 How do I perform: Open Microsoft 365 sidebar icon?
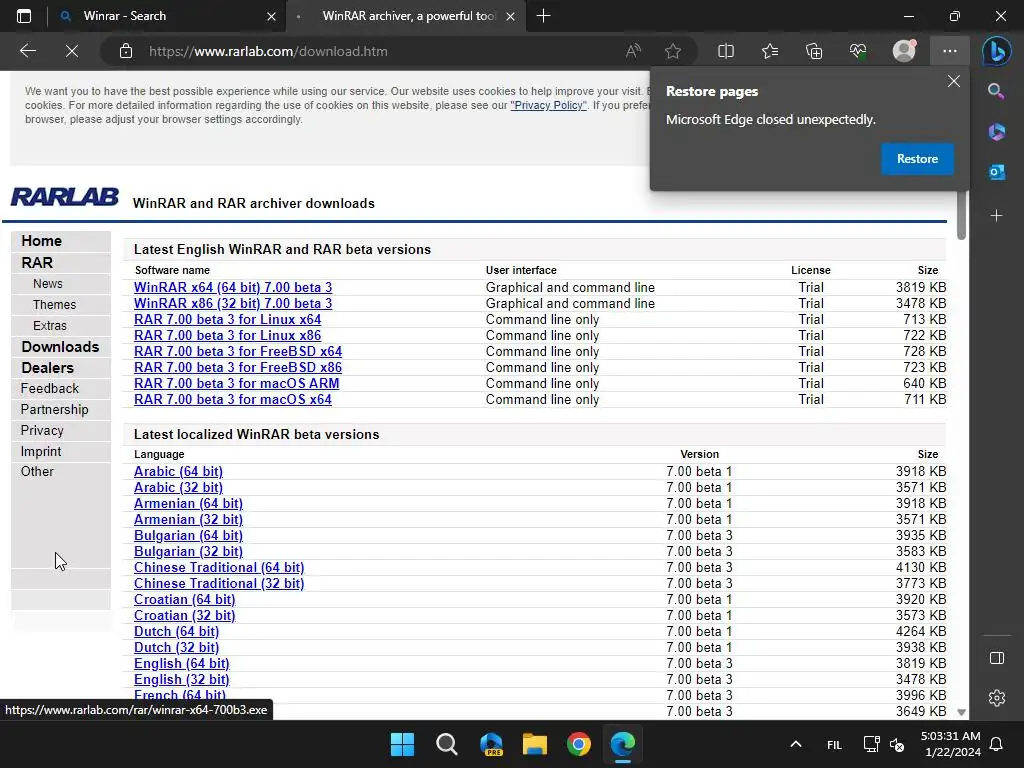coord(996,132)
